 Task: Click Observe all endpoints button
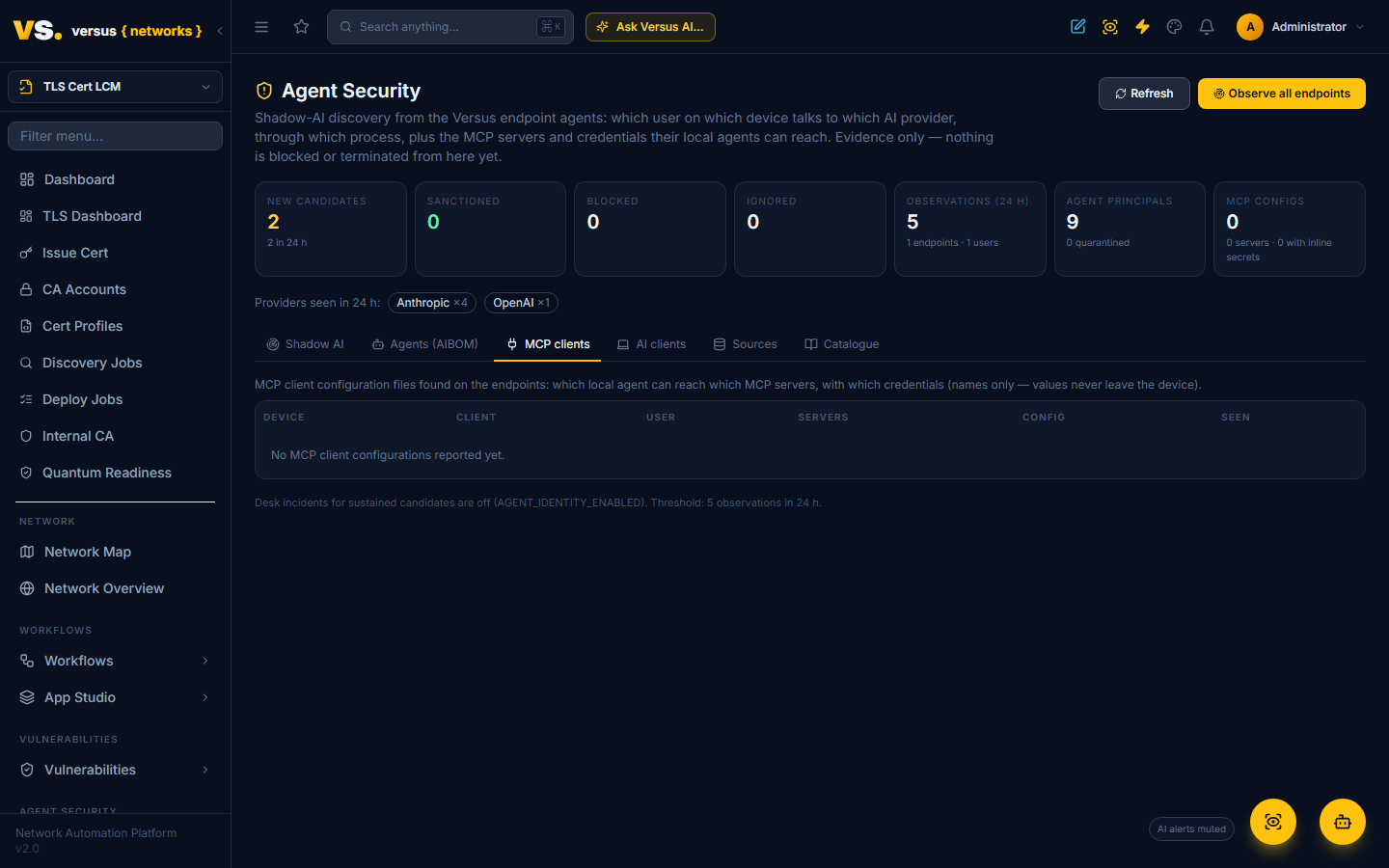tap(1281, 94)
